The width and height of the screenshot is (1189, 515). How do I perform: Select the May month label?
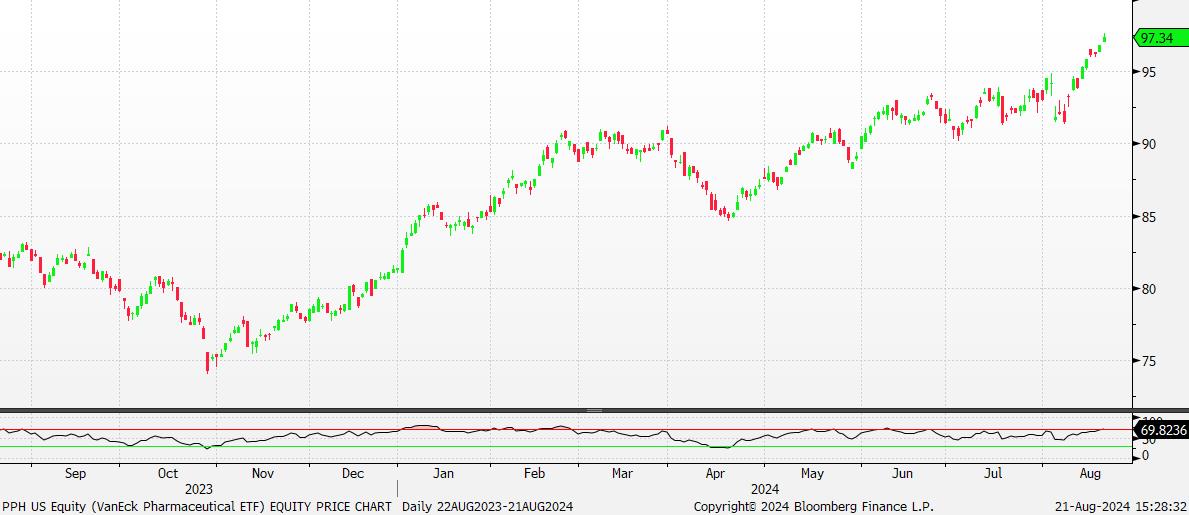click(x=811, y=474)
